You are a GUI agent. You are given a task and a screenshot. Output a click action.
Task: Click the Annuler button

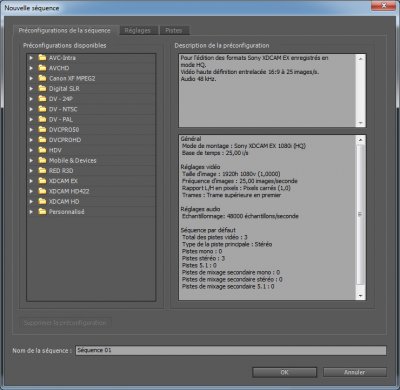pos(355,372)
